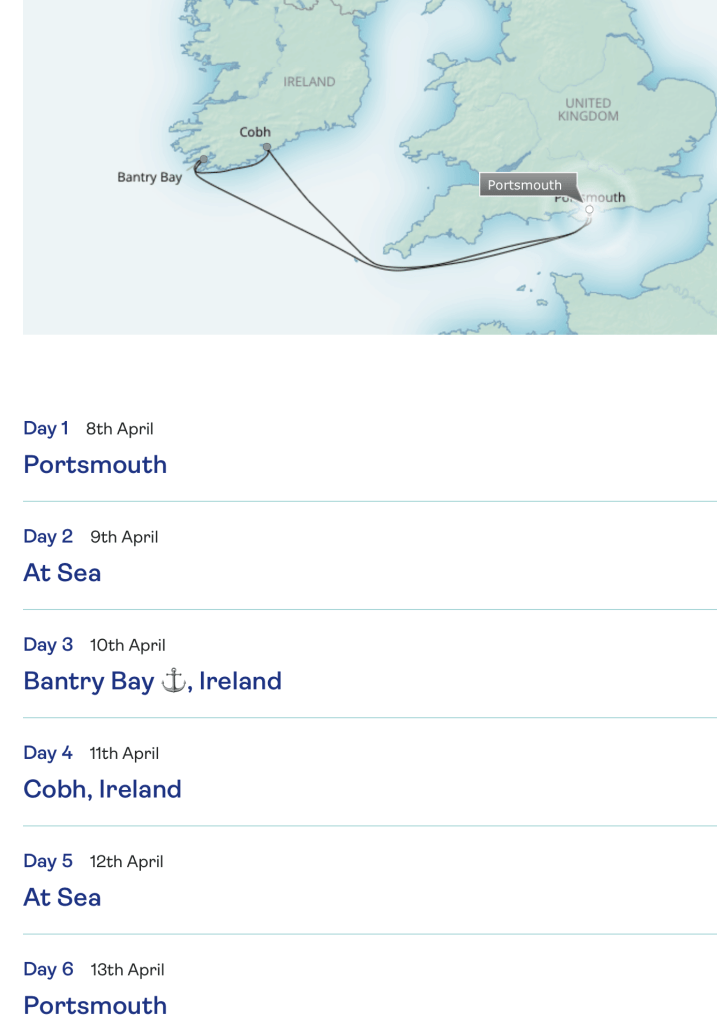Click the IRELAND country label on map

click(x=309, y=82)
